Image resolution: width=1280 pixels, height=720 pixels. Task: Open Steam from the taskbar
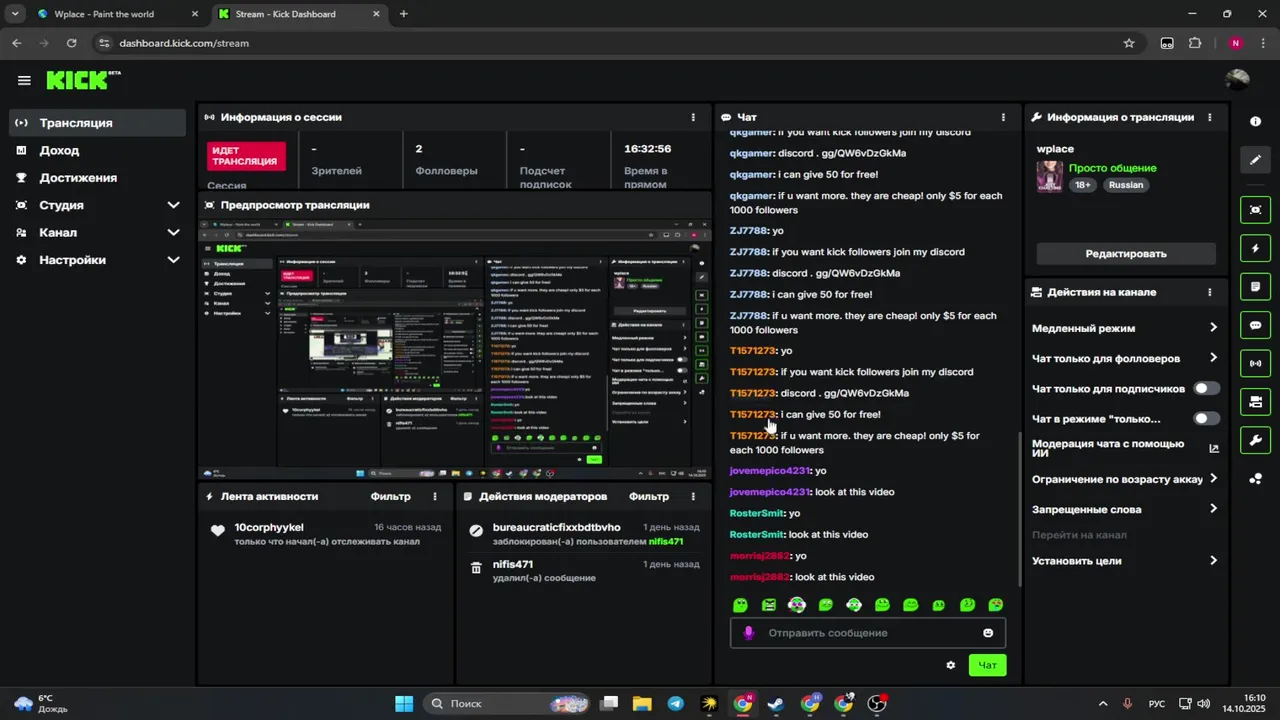[775, 704]
